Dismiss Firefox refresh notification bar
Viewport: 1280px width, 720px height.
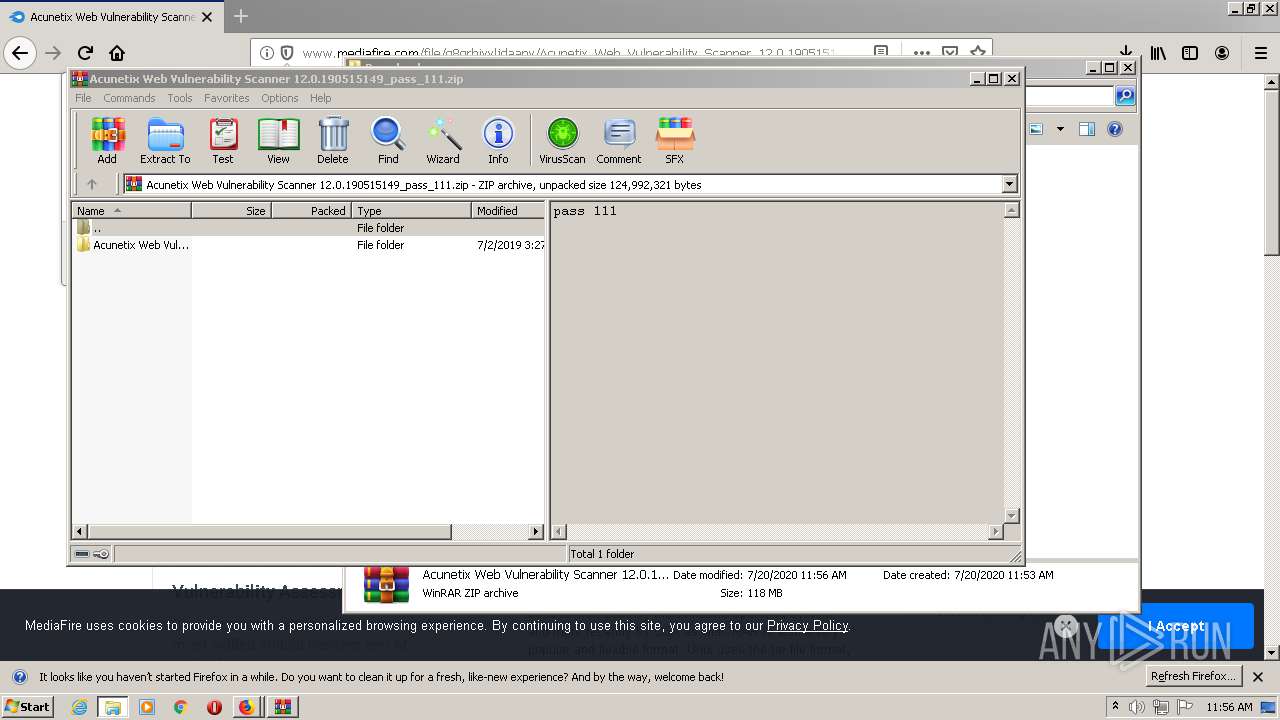point(1258,676)
